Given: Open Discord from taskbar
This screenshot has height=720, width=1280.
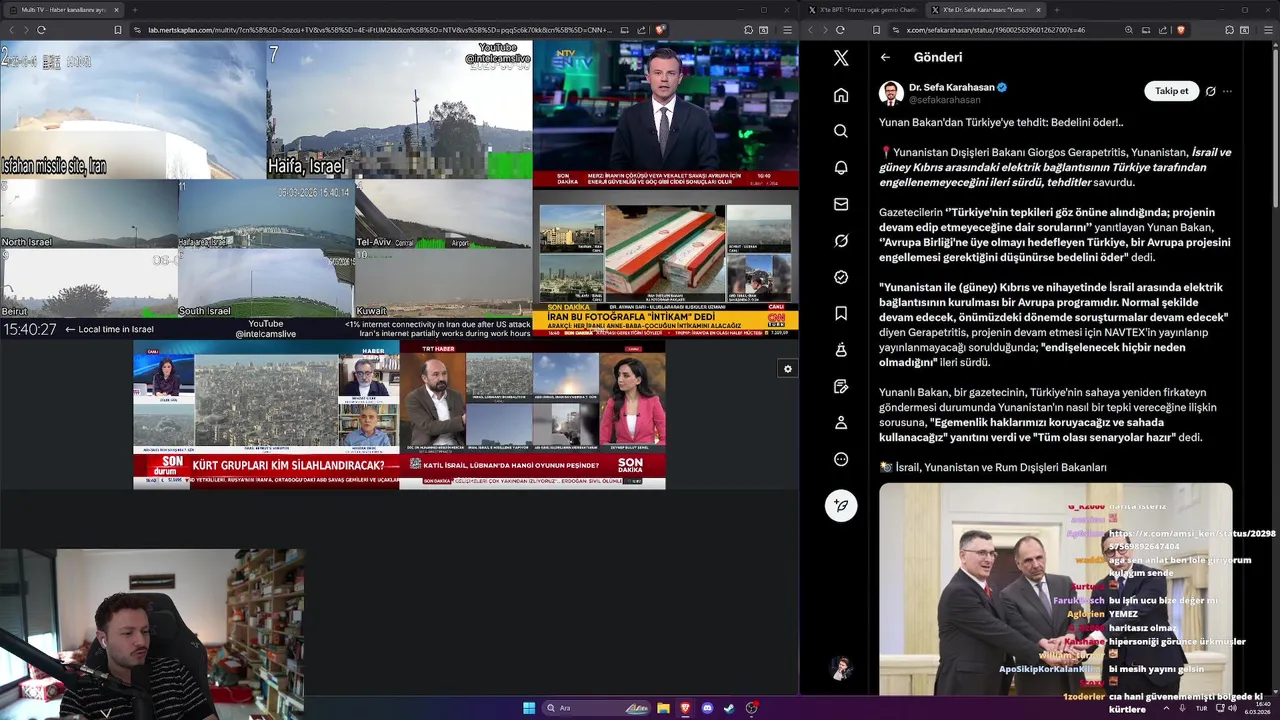Looking at the screenshot, I should 707,708.
